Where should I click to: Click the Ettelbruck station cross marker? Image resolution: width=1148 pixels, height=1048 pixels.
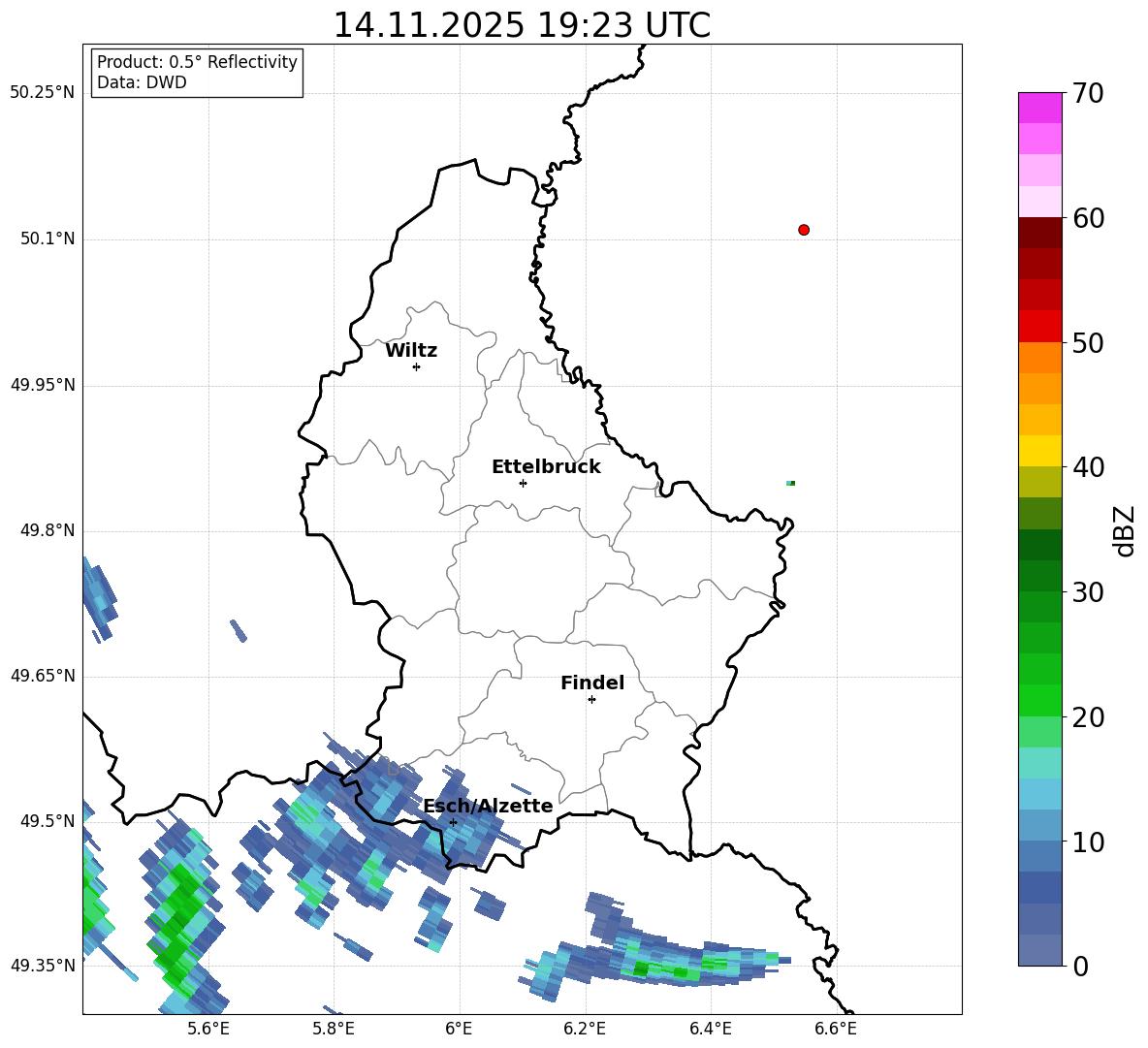[523, 483]
